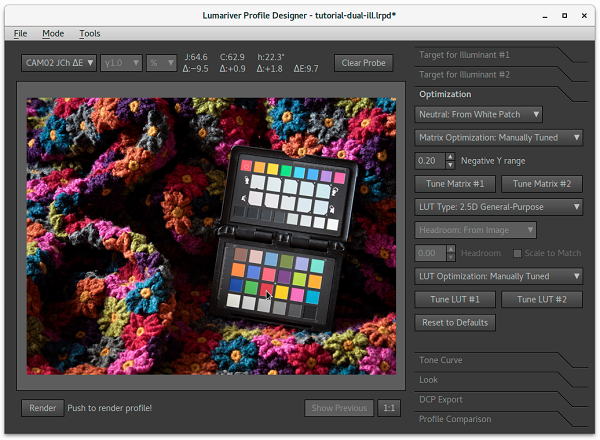Click the Negative Y range value field

pos(429,161)
